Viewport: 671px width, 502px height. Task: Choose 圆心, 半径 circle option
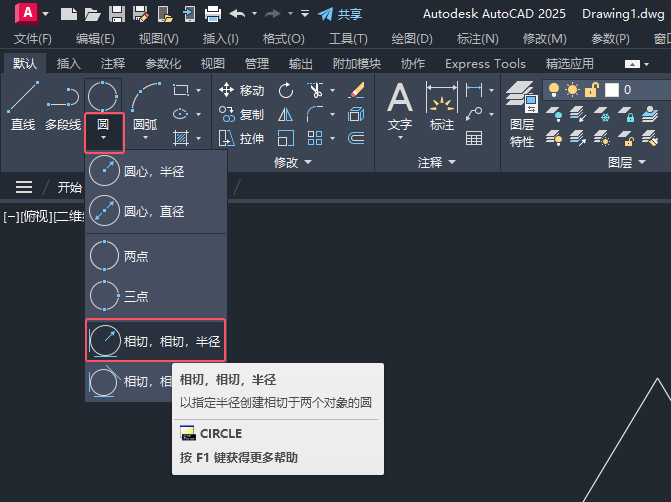click(156, 171)
